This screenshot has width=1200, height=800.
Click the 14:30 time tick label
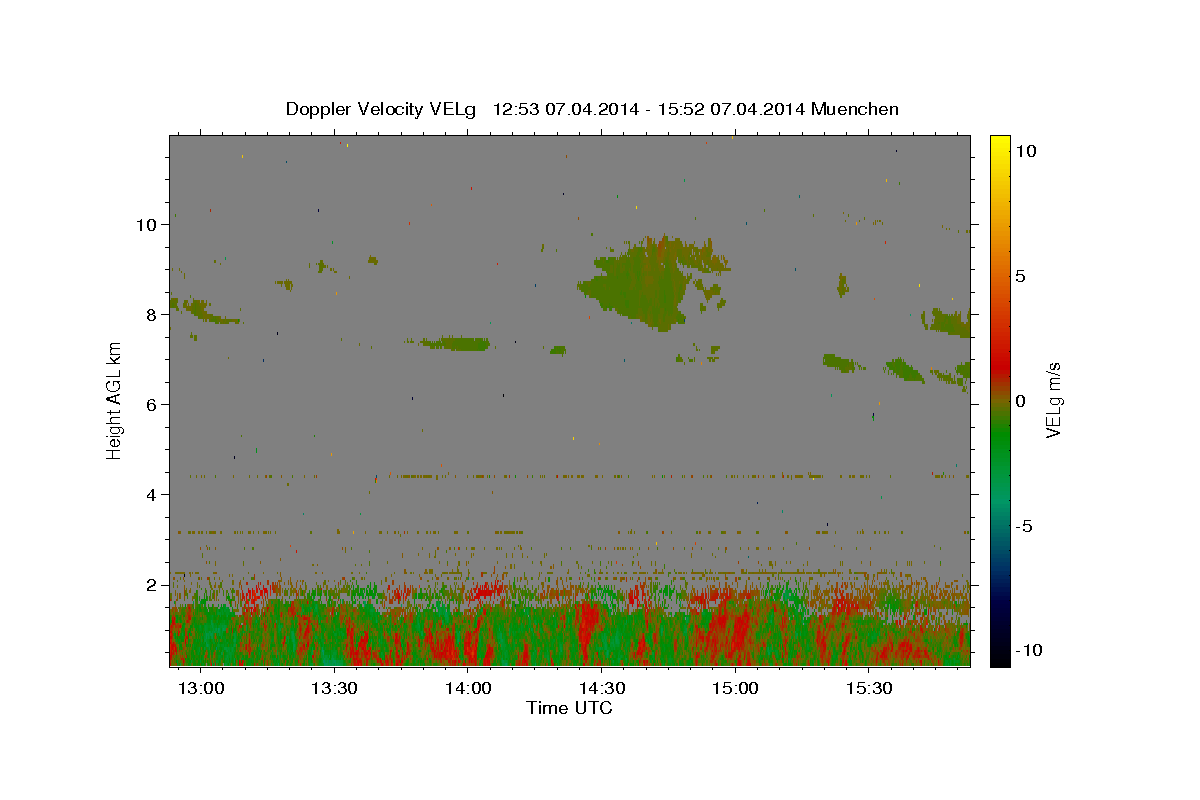click(602, 688)
